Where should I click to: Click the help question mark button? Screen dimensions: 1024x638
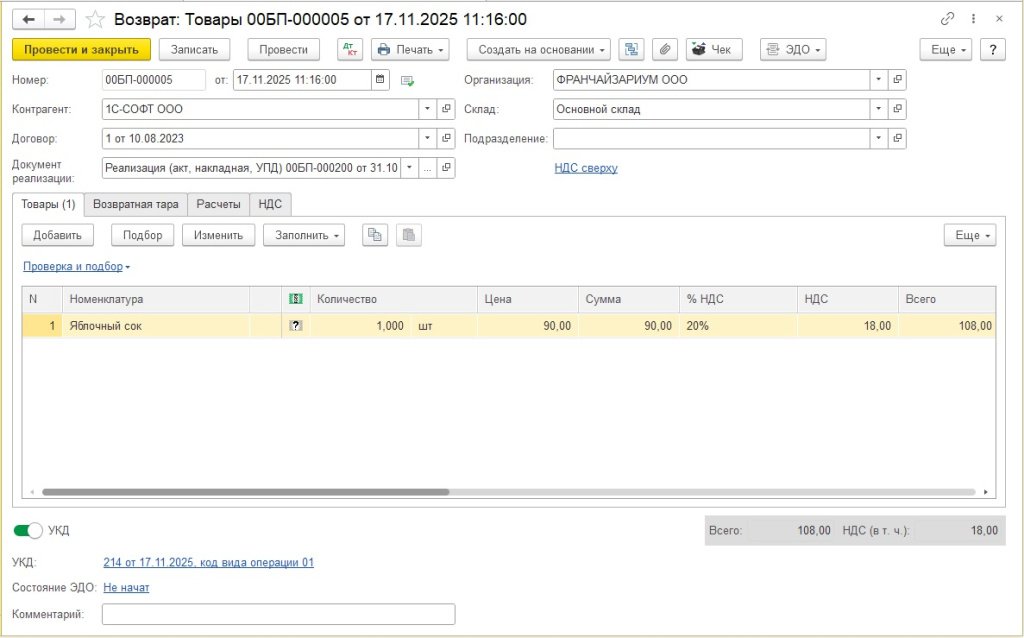click(992, 50)
